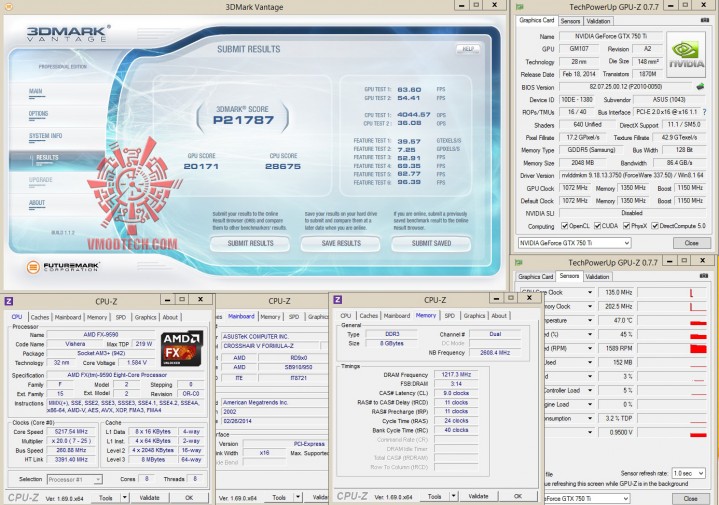The height and width of the screenshot is (505, 719).
Task: Click Close button in the GPU-Z Sensors window
Action: (x=690, y=498)
